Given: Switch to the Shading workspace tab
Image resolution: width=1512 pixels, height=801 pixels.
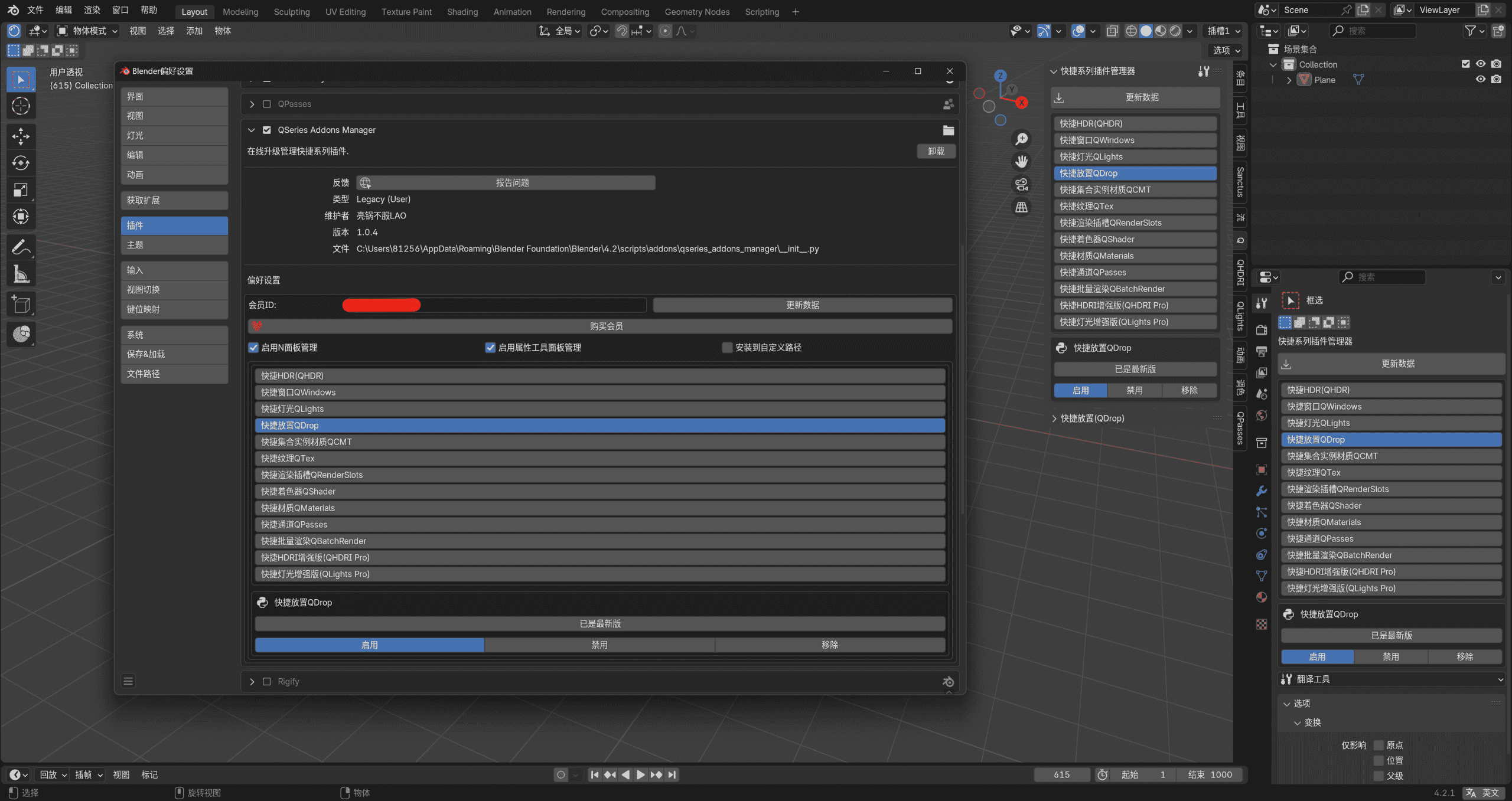Looking at the screenshot, I should [462, 12].
